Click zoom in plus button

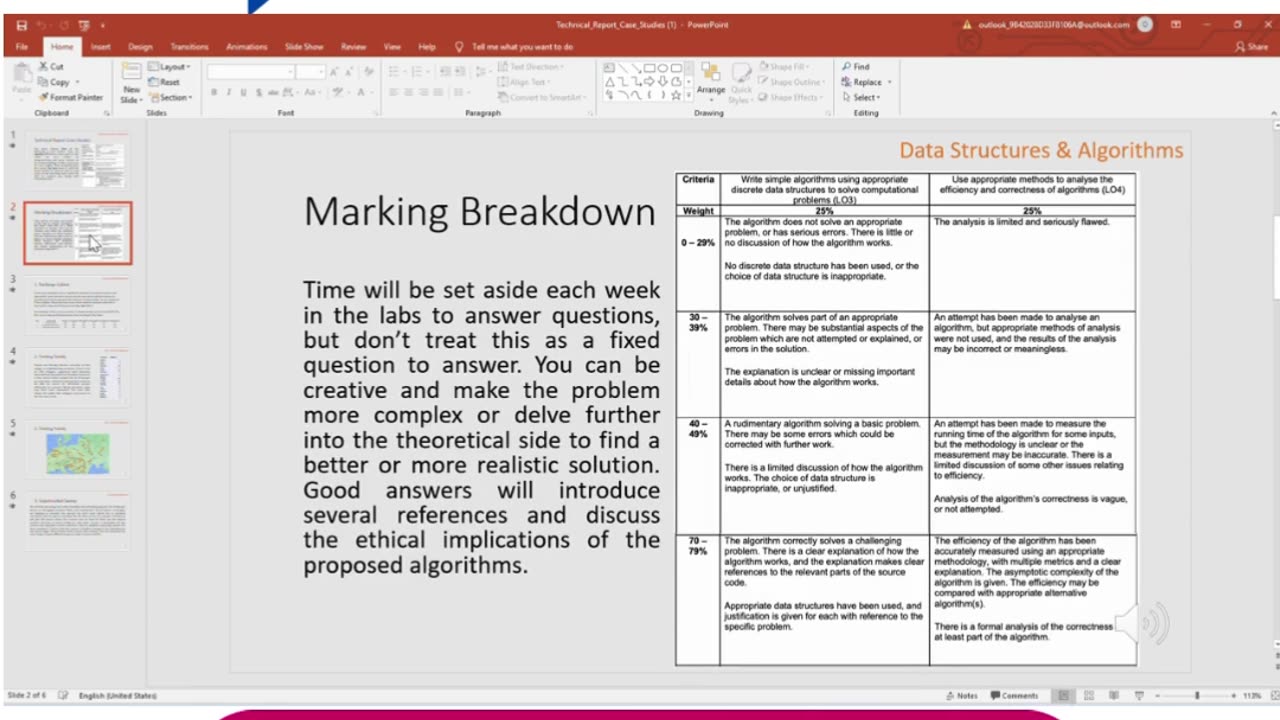tap(1233, 695)
